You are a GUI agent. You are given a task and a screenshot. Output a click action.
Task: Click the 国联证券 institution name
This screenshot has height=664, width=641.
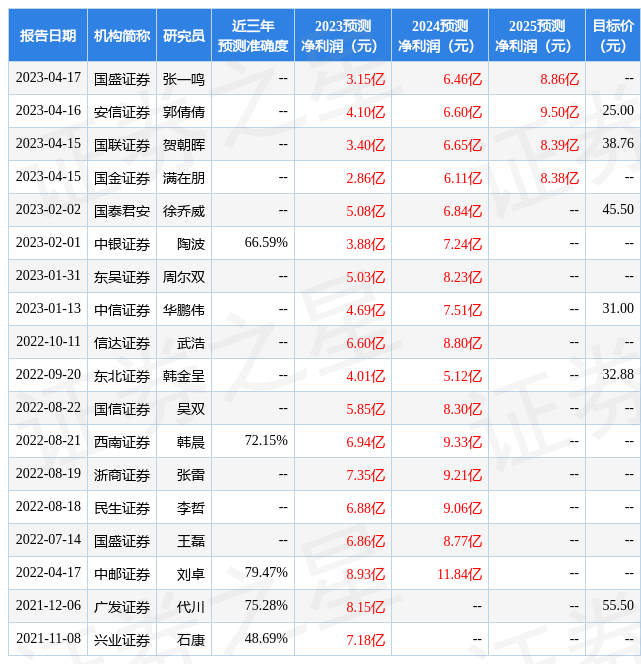point(122,145)
